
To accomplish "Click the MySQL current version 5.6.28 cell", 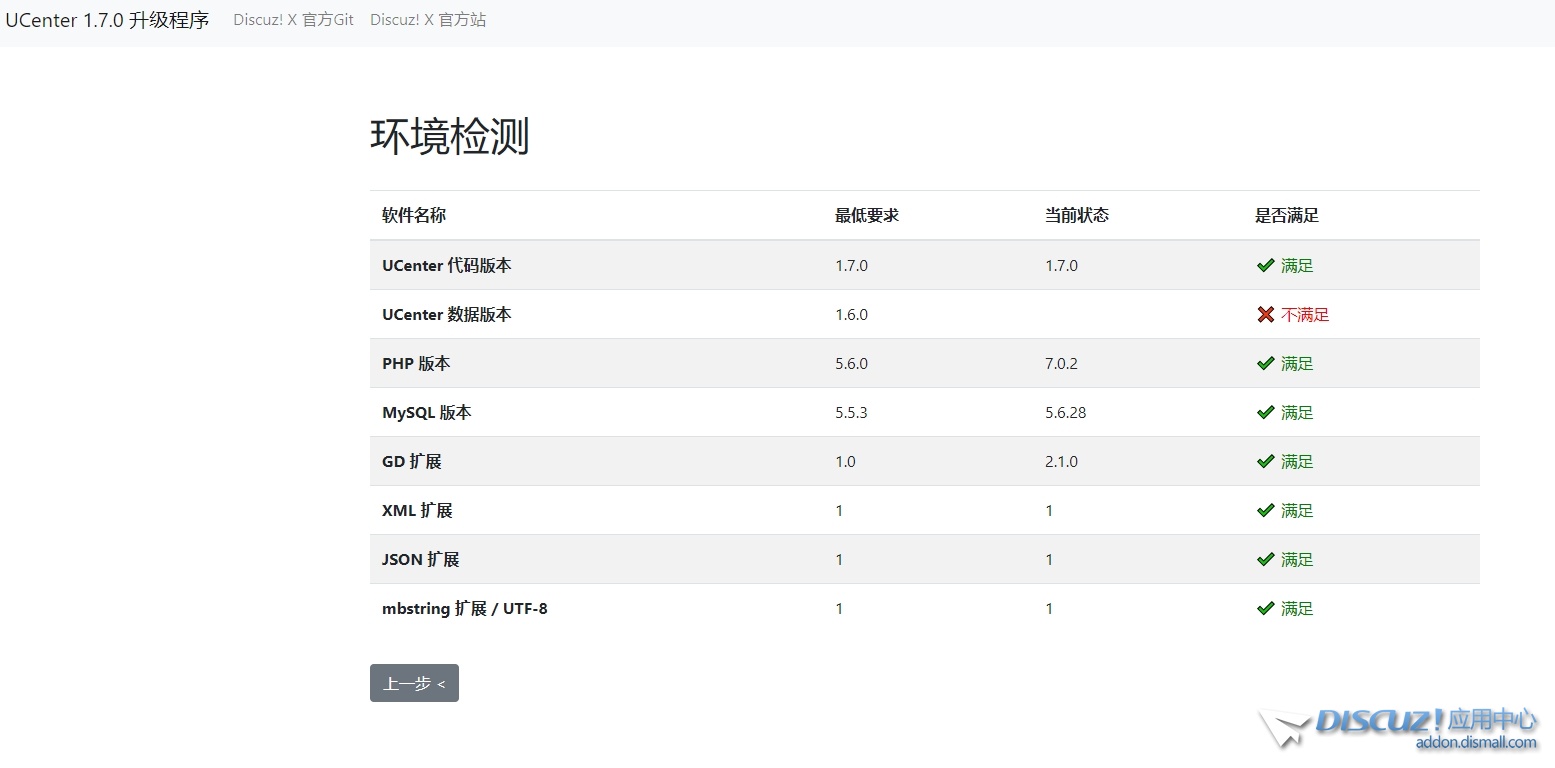I will 1065,412.
